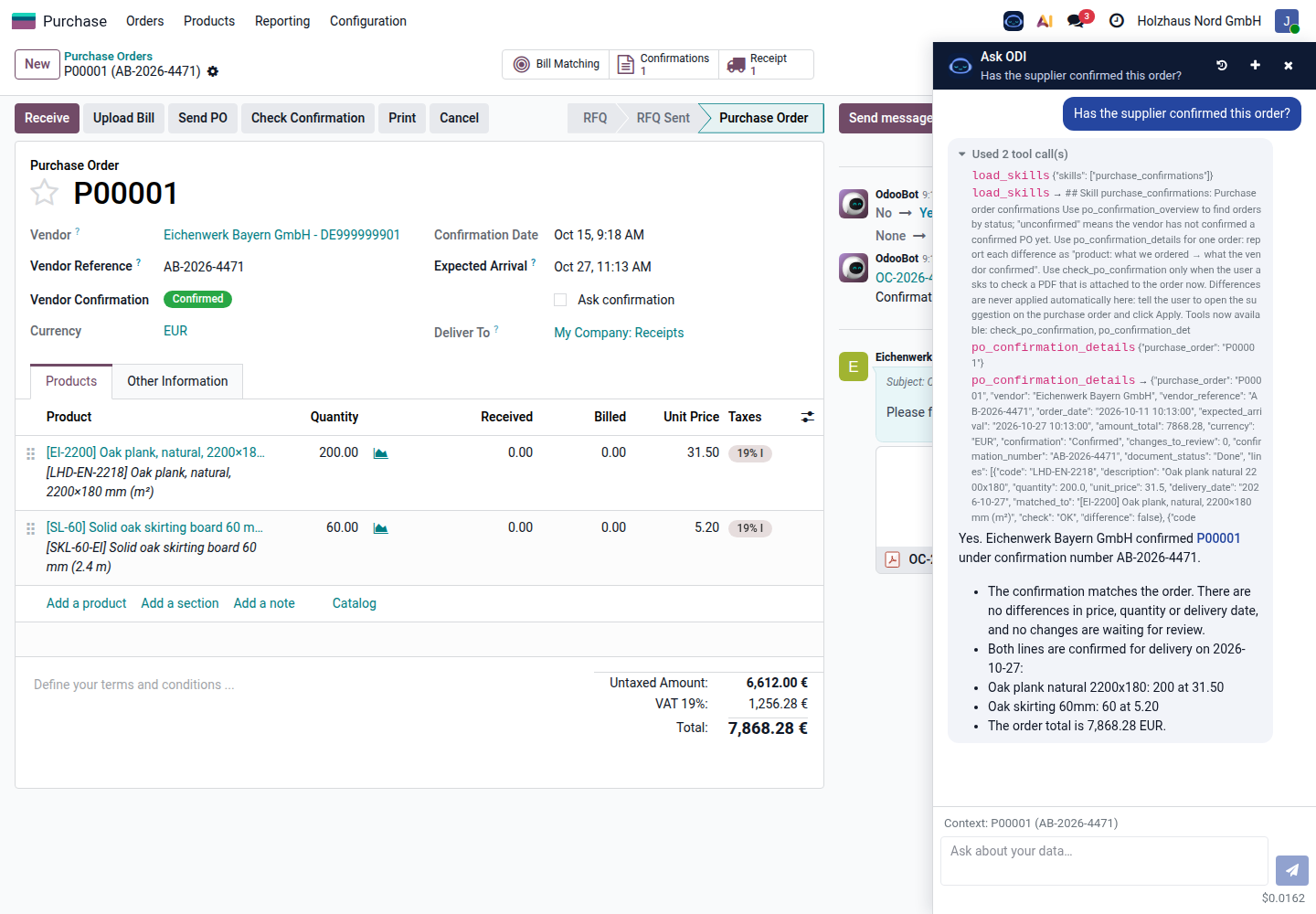Tick the Ask confirmation checkbox
Screen dimensions: 1316x914
coord(560,300)
